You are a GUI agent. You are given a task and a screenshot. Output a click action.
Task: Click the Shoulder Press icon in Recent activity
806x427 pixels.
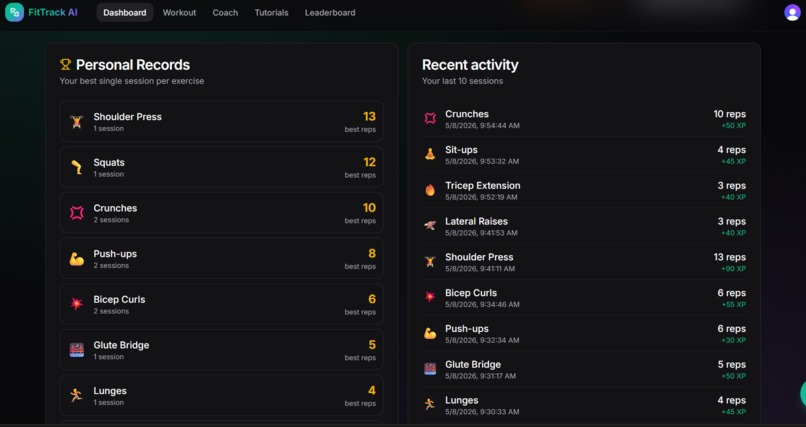coord(430,262)
